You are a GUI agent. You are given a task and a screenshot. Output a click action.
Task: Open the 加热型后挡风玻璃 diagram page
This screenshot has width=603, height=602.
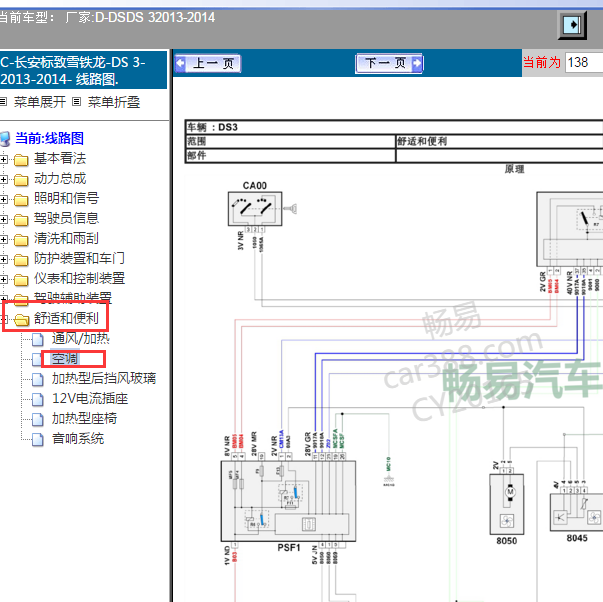click(104, 379)
